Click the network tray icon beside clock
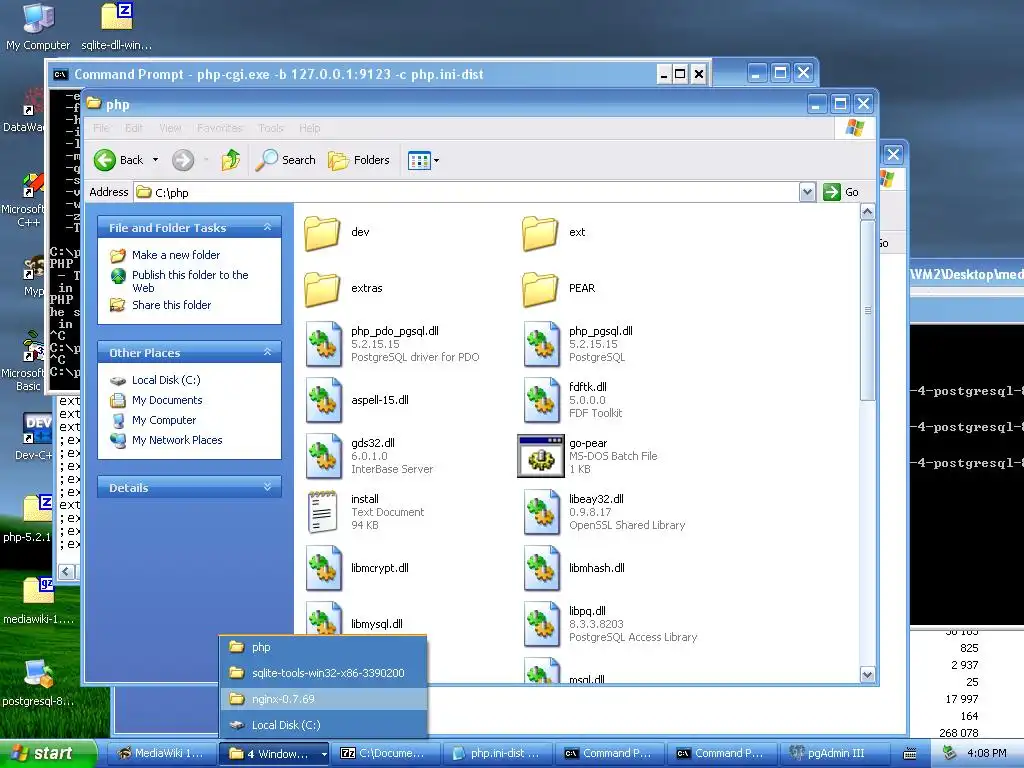The image size is (1024, 768). pyautogui.click(x=949, y=753)
